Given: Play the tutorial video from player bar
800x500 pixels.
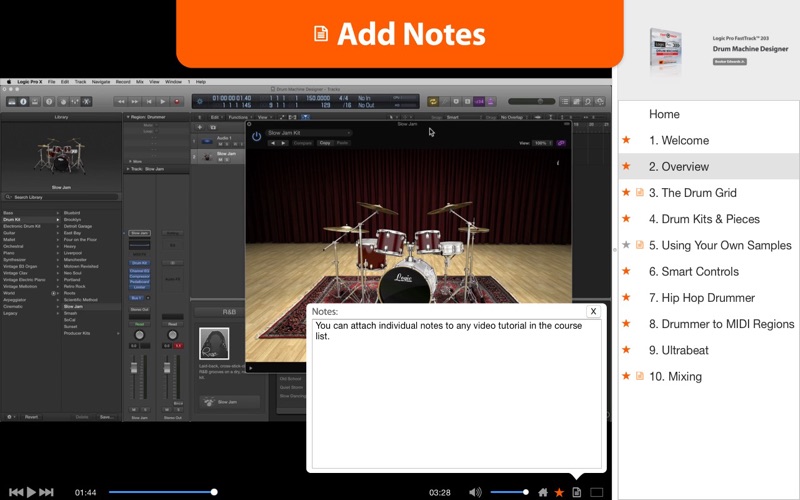Looking at the screenshot, I should (31, 492).
